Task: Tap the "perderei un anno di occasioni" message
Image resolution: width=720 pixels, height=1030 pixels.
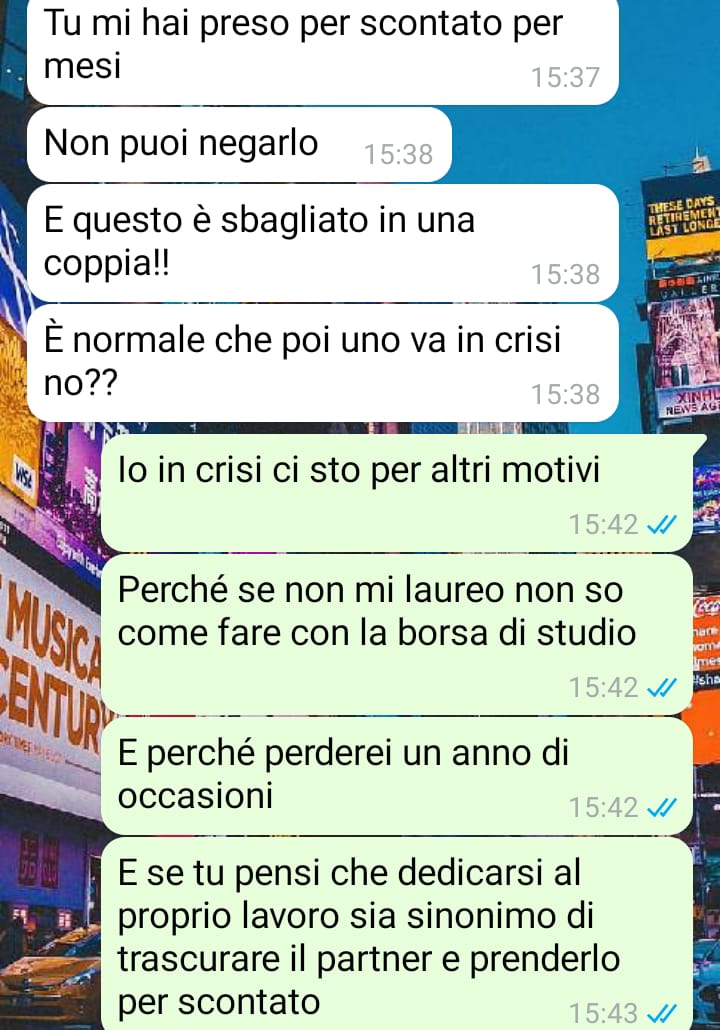Action: (397, 776)
